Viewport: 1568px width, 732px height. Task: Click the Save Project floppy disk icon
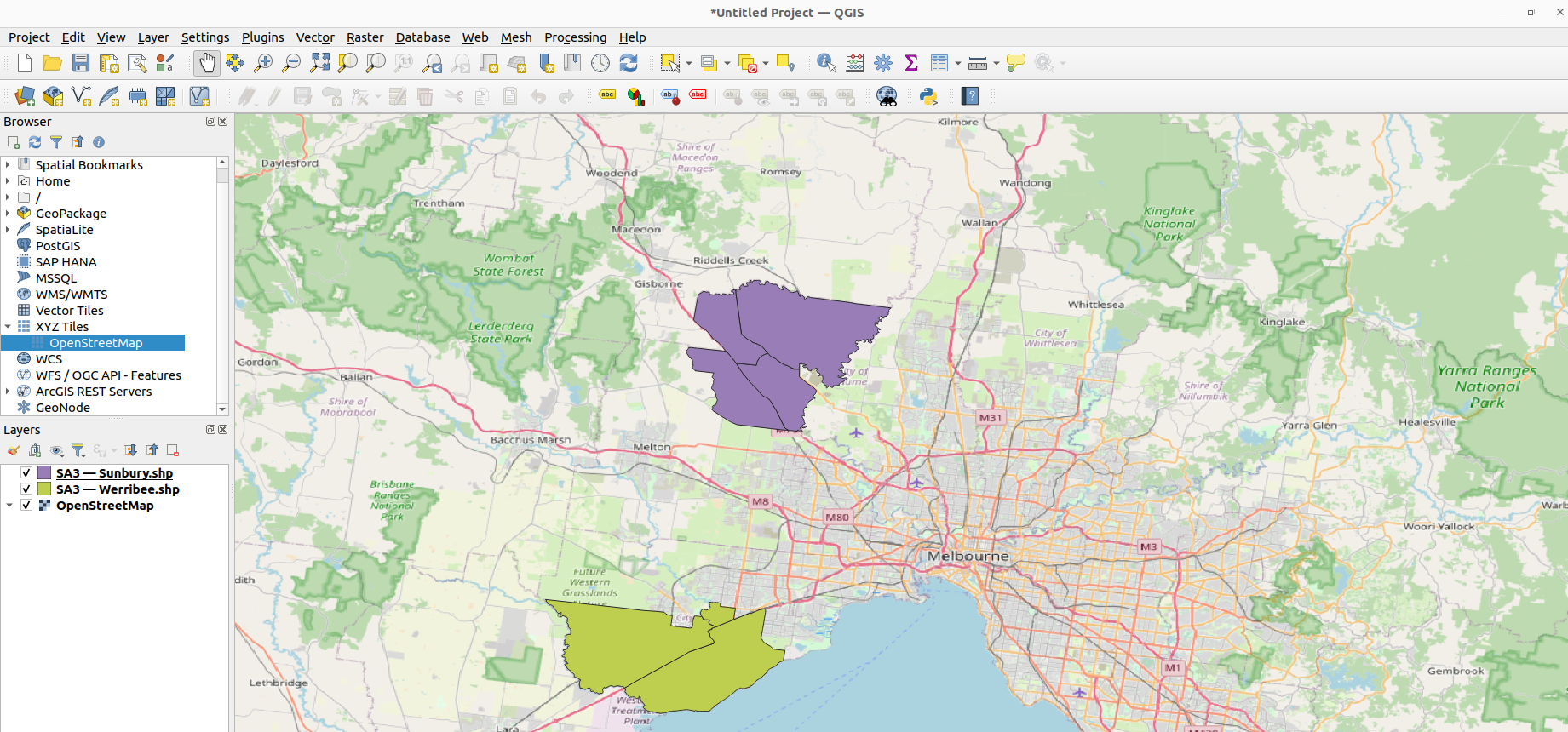point(81,63)
